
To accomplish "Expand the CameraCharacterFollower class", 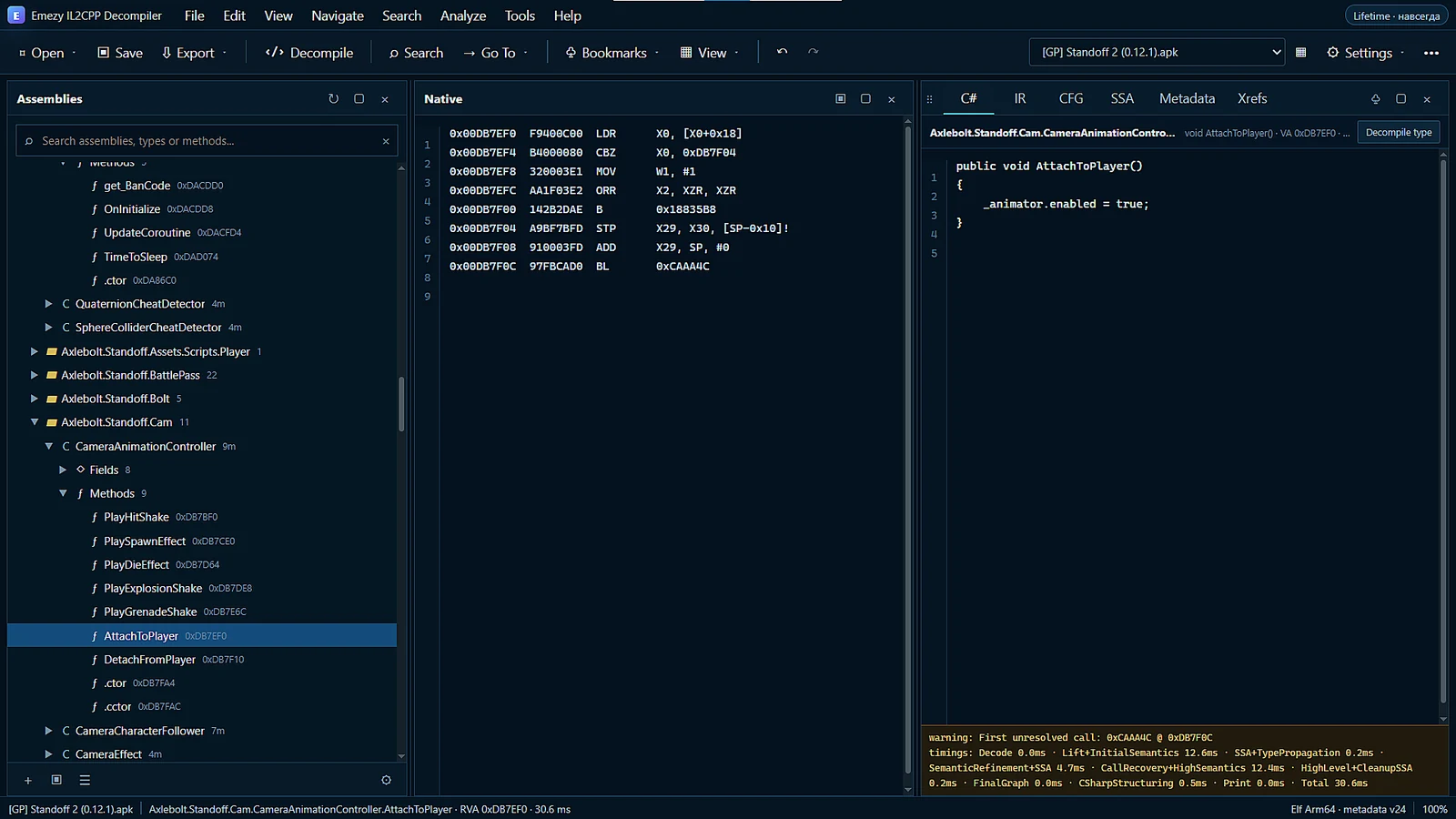I will 49,731.
